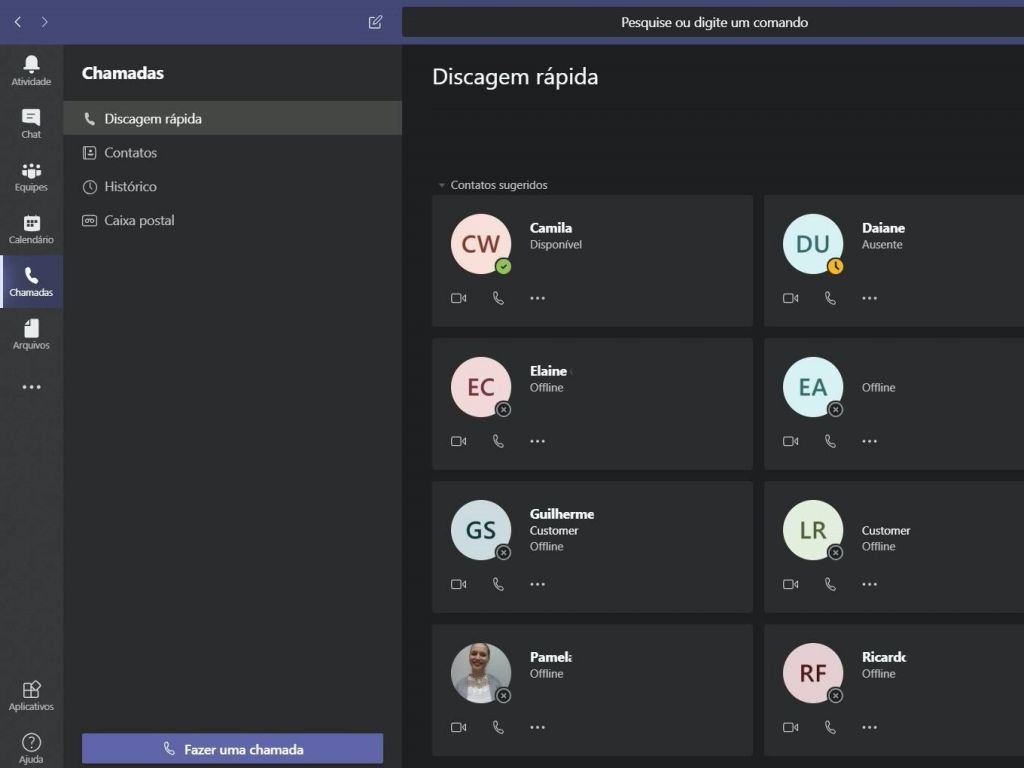Click the LR contact avatar
Viewport: 1024px width, 768px height.
point(812,530)
